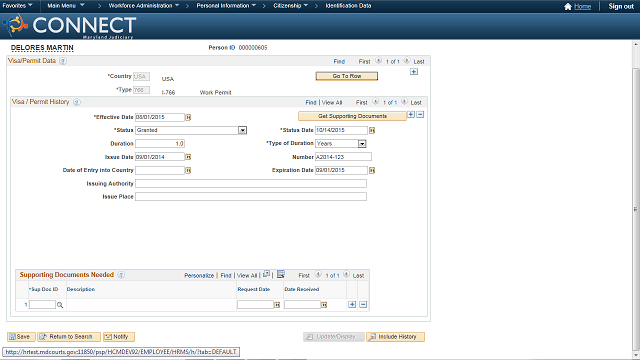This screenshot has width=640, height=360.
Task: Open the Workforce Administration breadcrumb menu
Action: [x=144, y=6]
